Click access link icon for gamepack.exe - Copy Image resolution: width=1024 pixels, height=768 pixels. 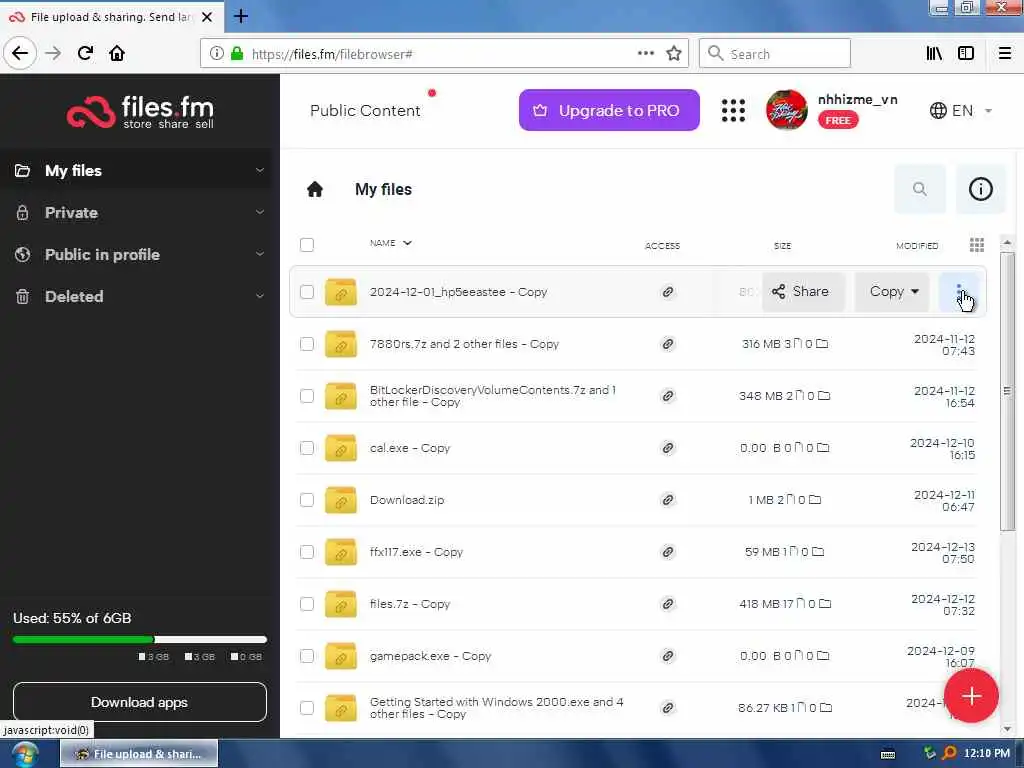[x=667, y=656]
